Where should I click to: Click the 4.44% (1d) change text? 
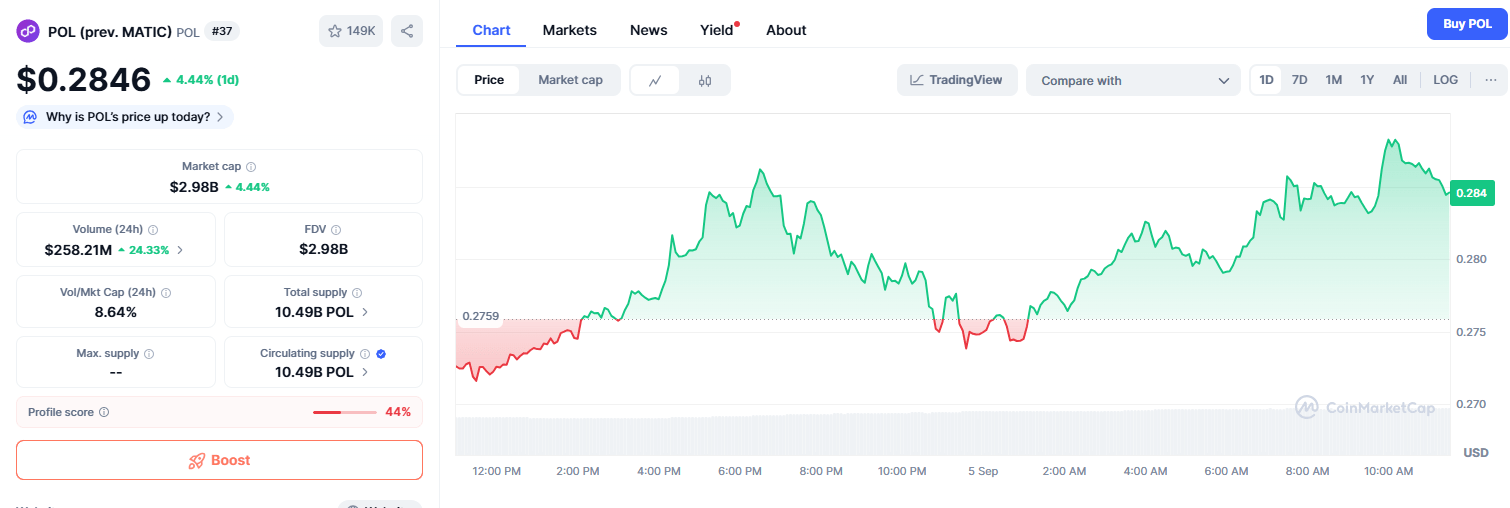200,80
